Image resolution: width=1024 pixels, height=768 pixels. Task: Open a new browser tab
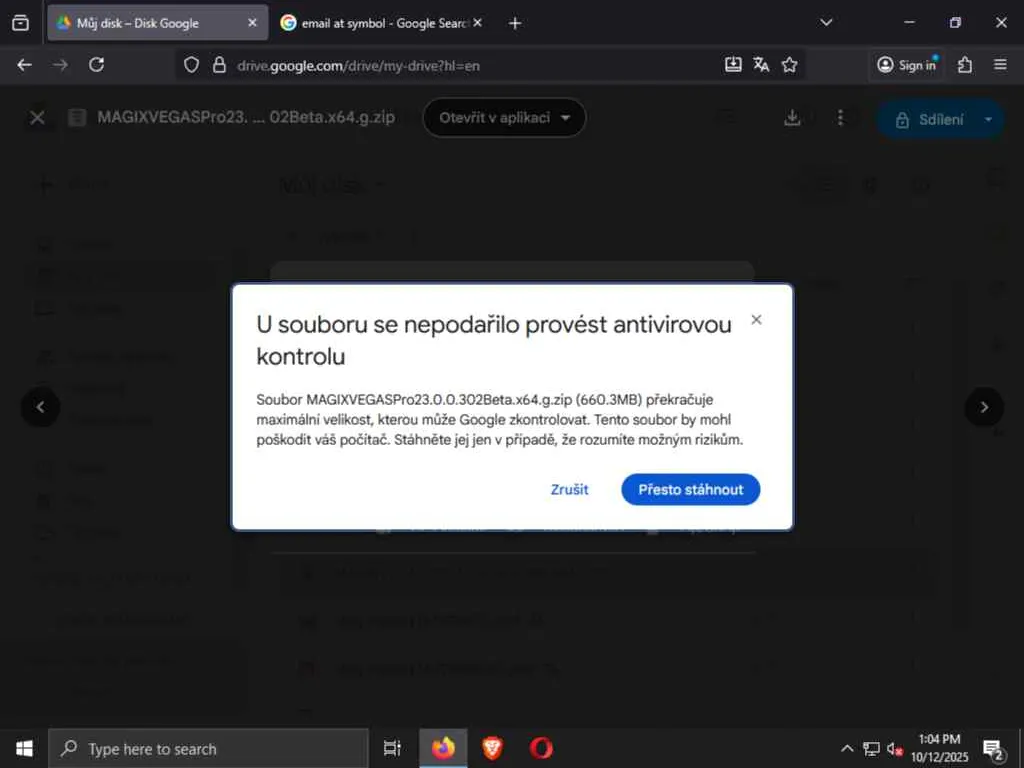pos(515,24)
